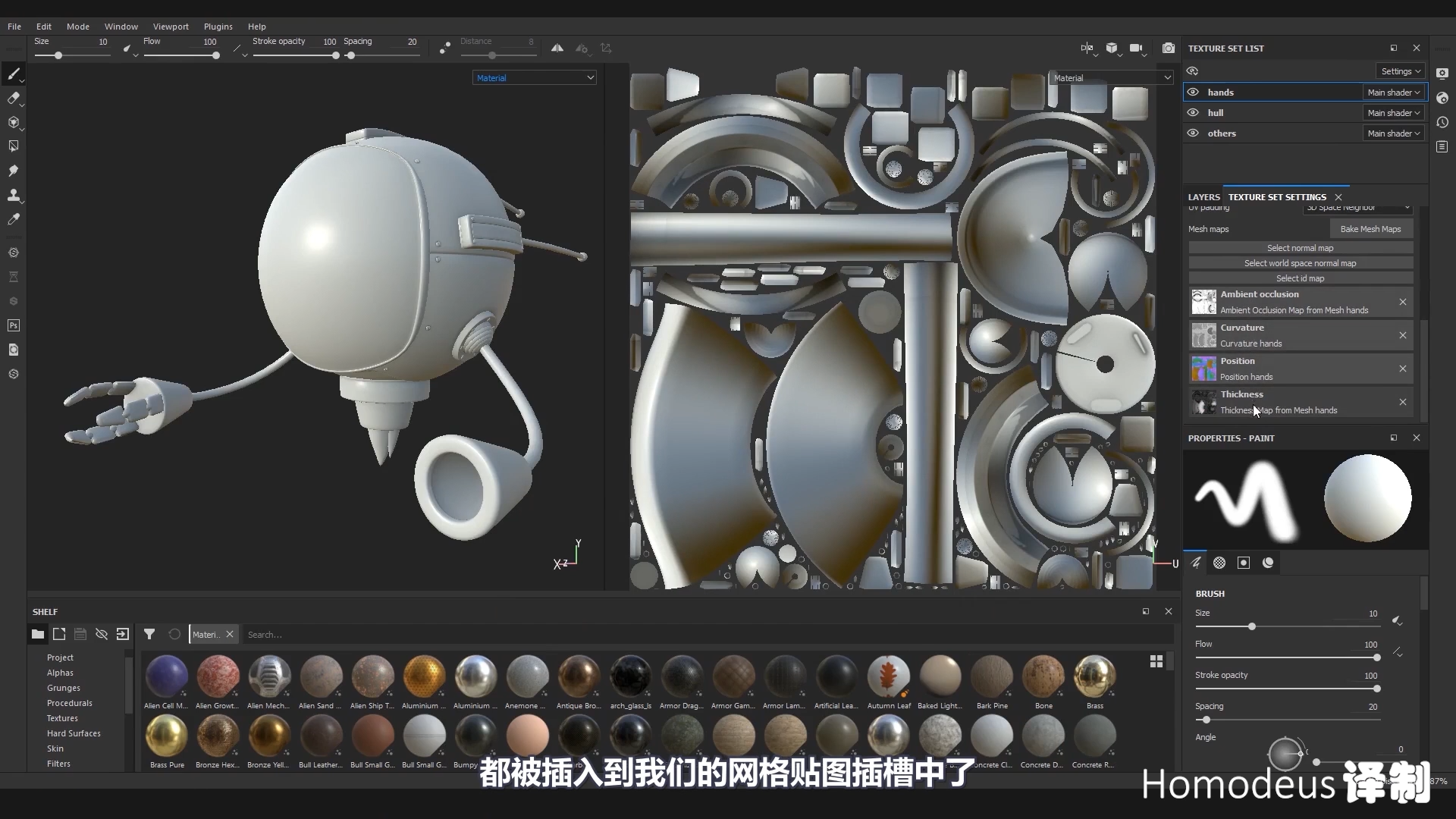Open the hands Main shader dropdown
Viewport: 1456px width, 819px height.
tap(1394, 93)
